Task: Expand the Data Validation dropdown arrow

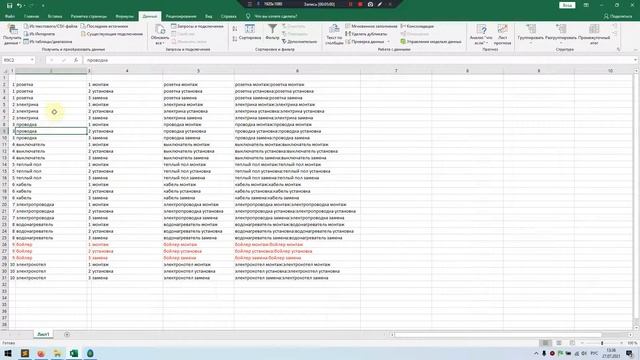Action: coord(388,42)
